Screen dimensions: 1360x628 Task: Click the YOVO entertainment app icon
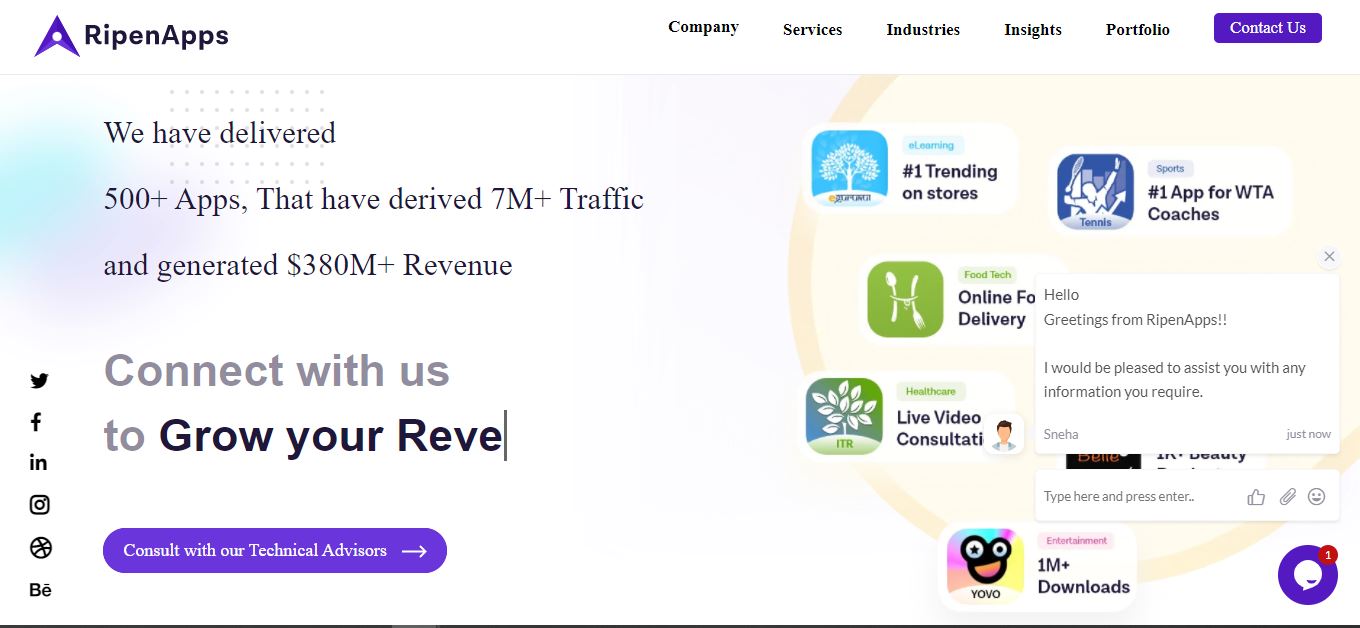(985, 566)
